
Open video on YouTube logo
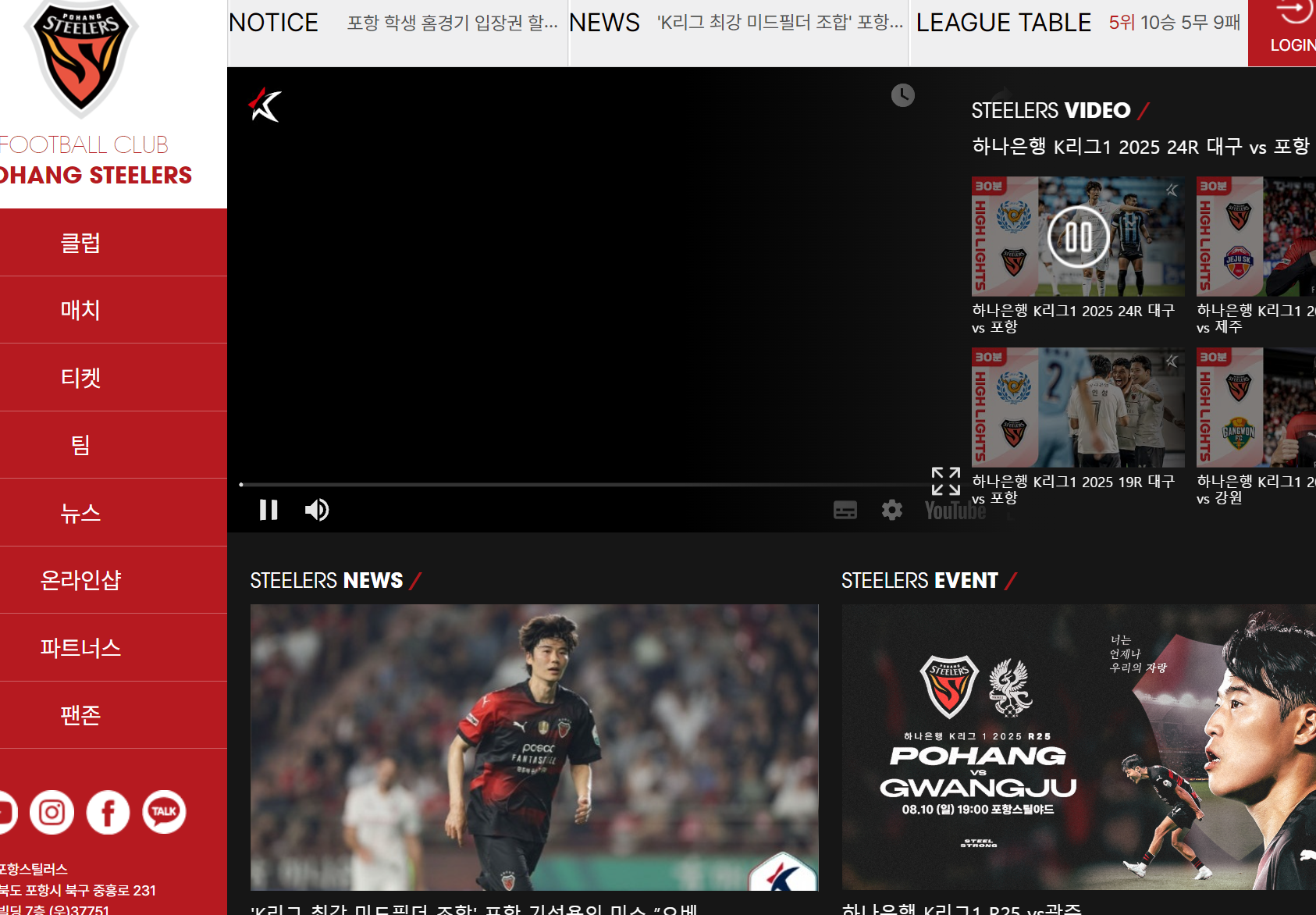(955, 511)
